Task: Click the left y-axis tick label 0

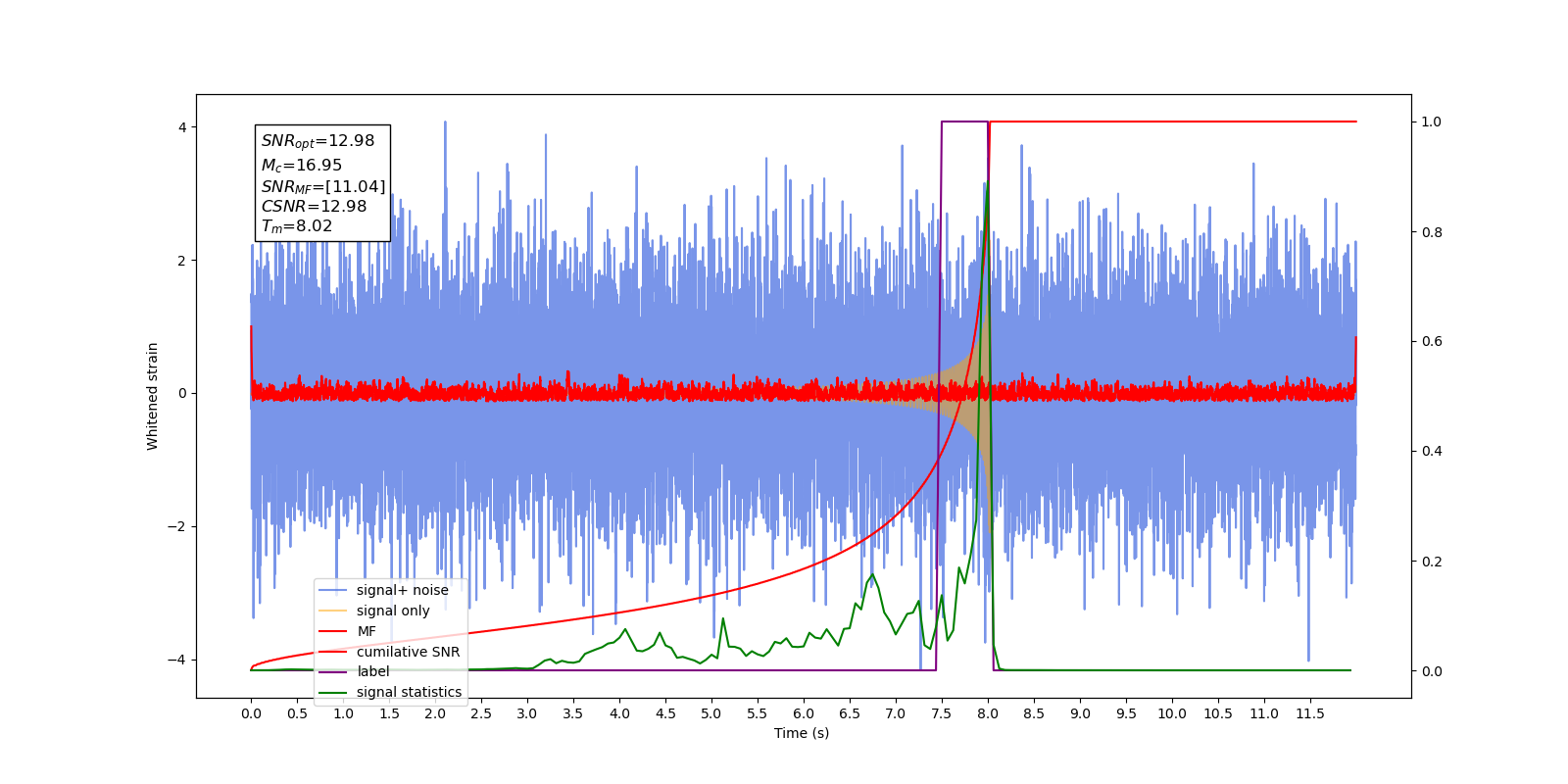Action: click(x=182, y=394)
